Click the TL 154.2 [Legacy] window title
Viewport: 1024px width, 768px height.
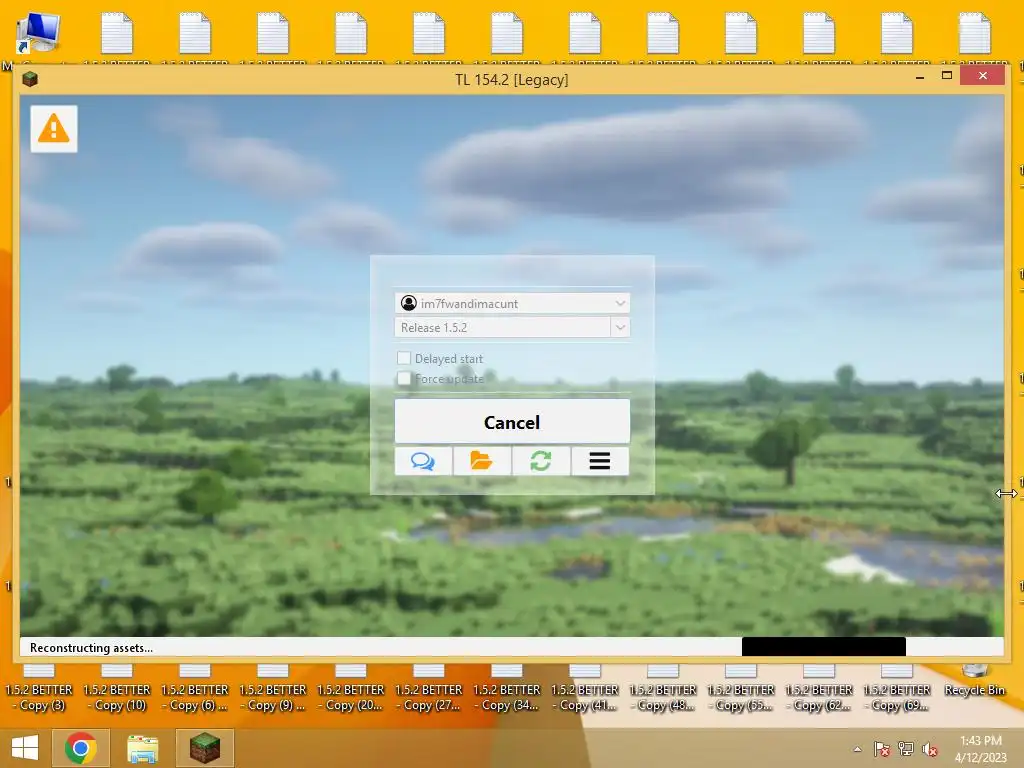[511, 80]
